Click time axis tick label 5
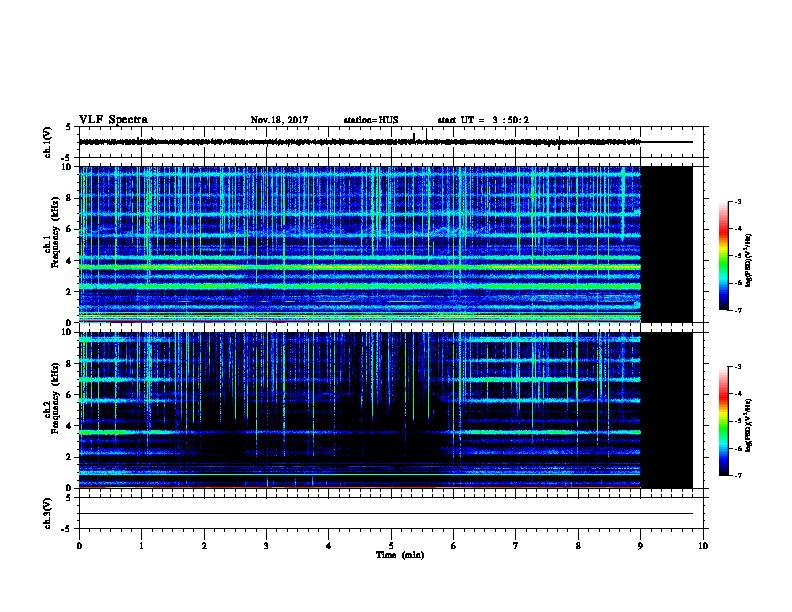Image resolution: width=792 pixels, height=612 pixels. (391, 546)
